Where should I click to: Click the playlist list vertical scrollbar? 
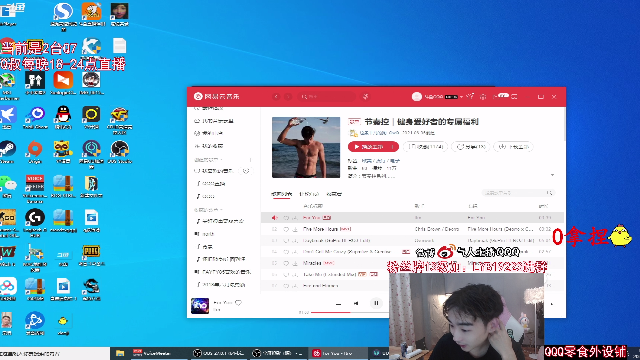(x=565, y=124)
